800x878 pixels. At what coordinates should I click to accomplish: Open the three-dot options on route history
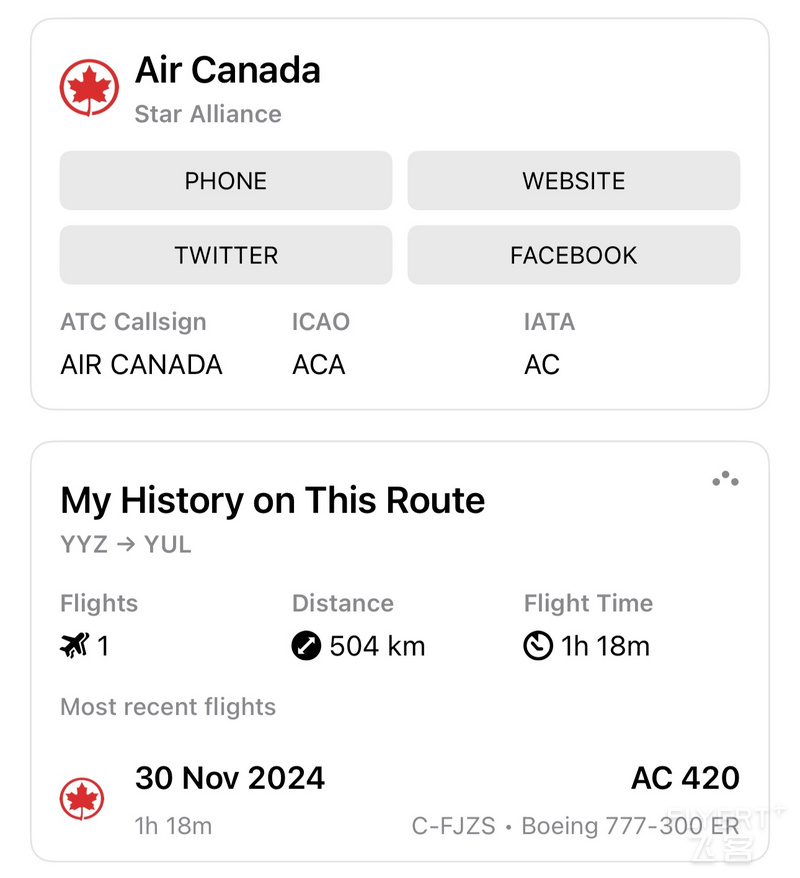click(x=725, y=479)
